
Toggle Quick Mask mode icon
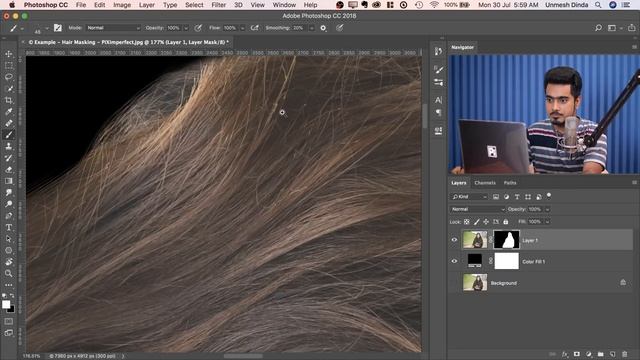(9, 322)
